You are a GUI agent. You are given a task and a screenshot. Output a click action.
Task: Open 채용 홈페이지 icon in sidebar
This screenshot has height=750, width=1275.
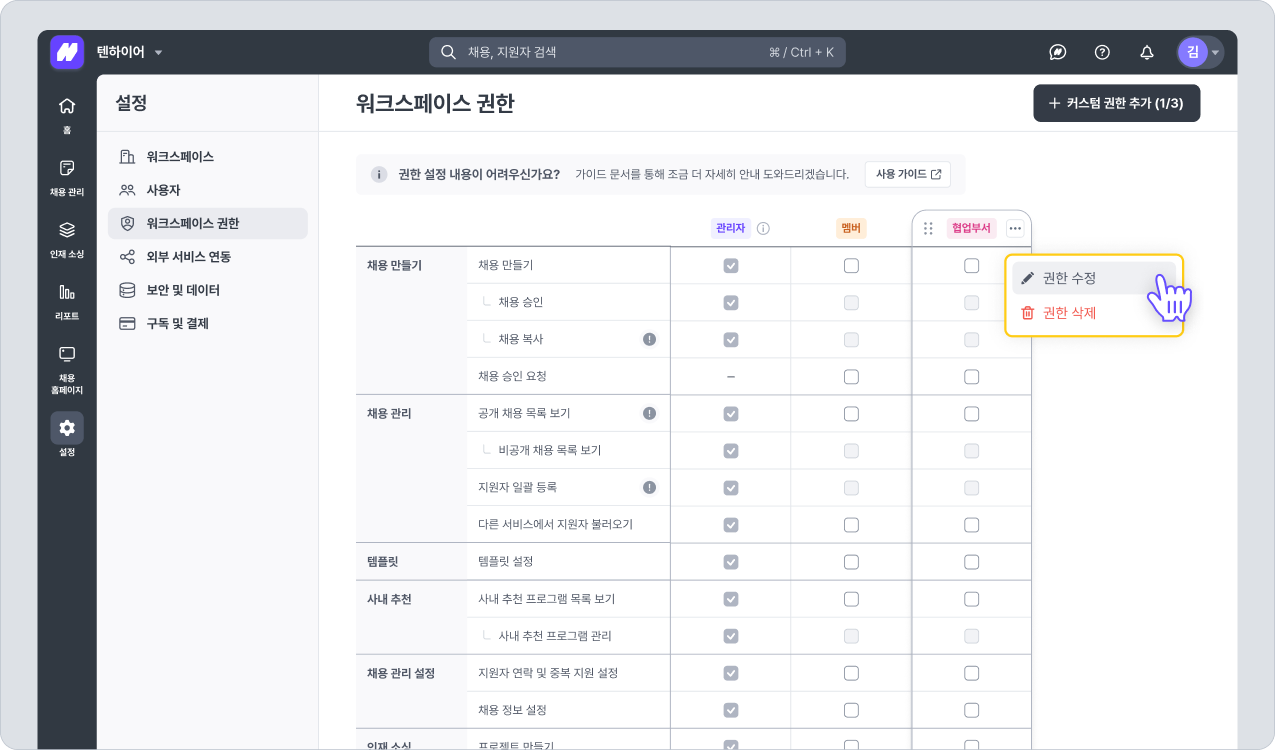67,355
